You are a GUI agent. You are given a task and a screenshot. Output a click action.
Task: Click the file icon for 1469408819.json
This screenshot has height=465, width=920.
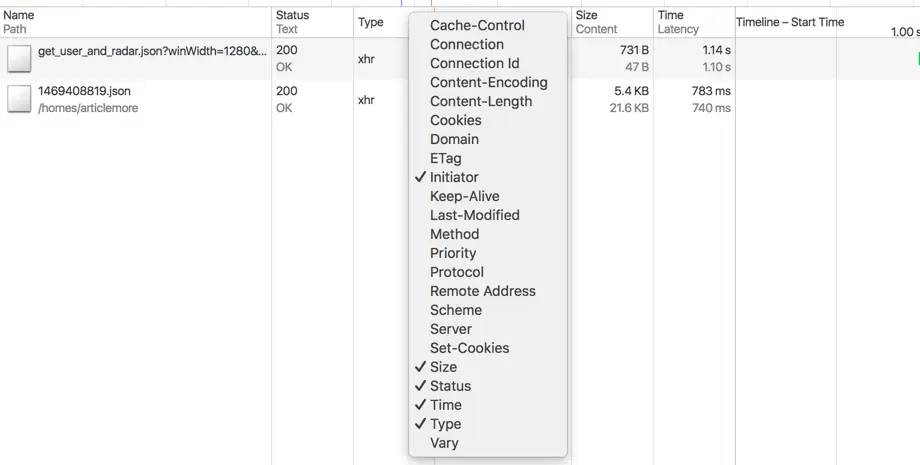click(x=19, y=99)
